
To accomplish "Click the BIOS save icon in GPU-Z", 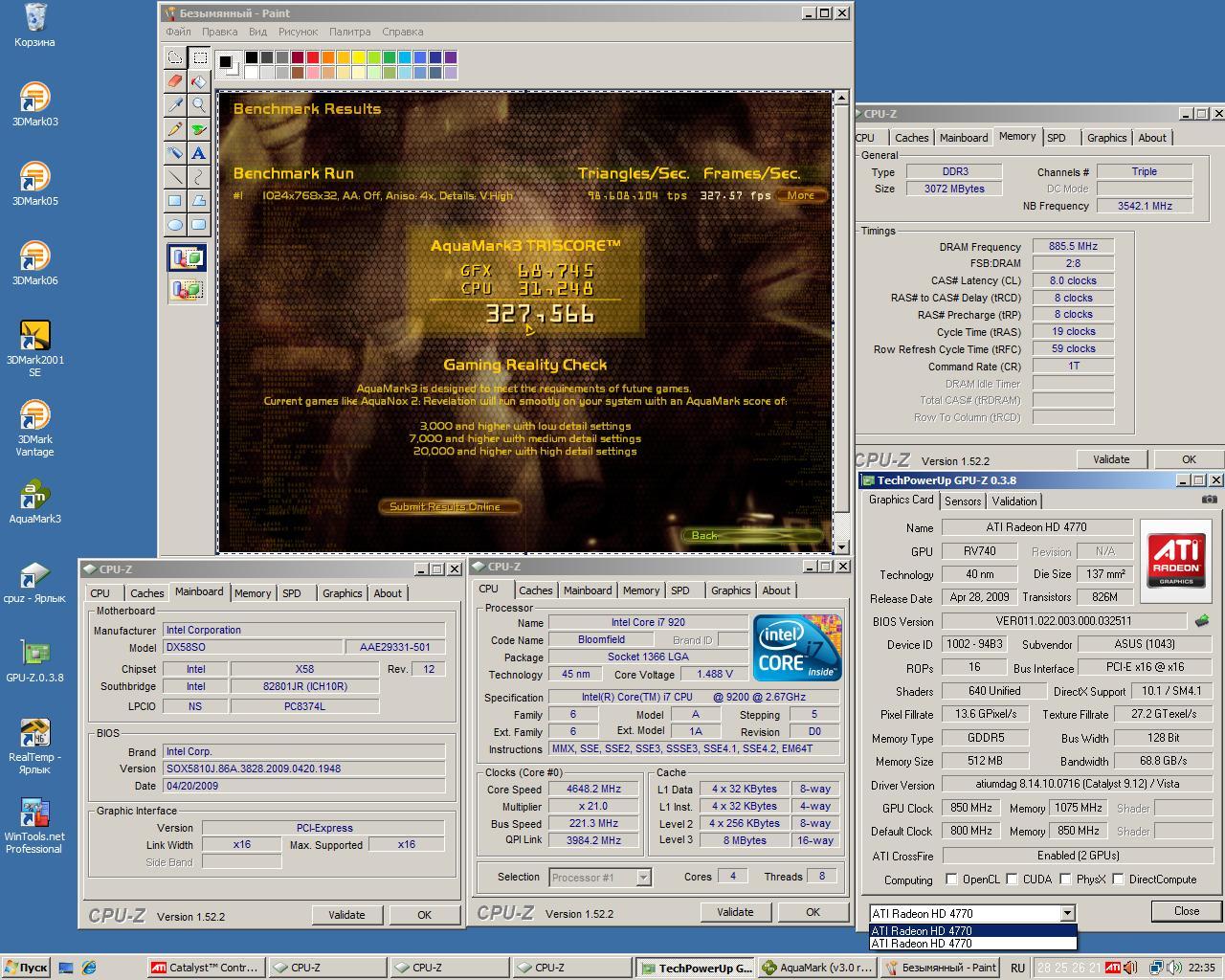I will tap(1202, 621).
